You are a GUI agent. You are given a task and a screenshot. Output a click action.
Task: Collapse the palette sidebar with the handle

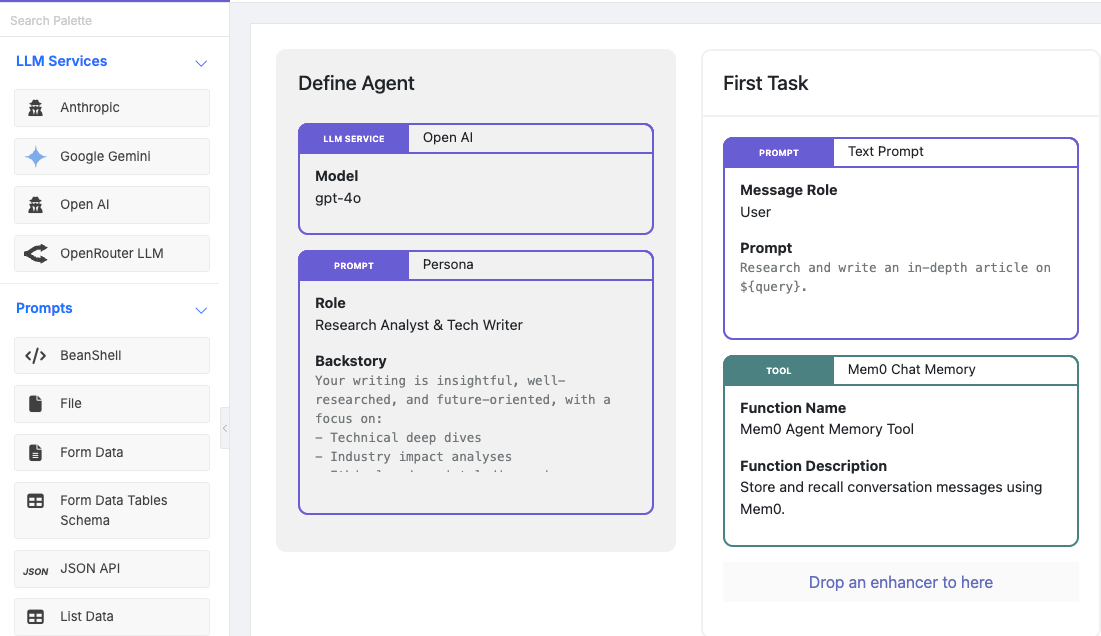tap(225, 428)
